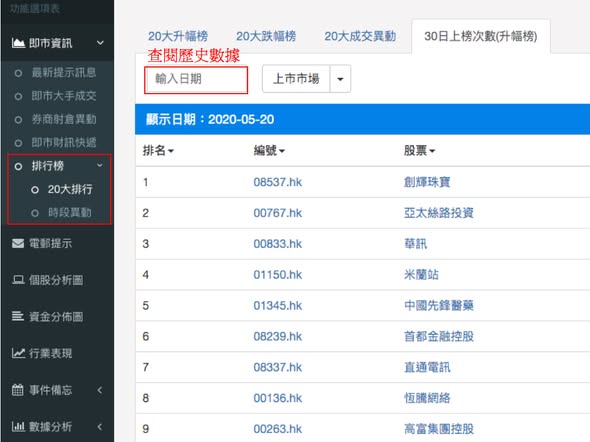
Task: Open stock code 00263.hk link
Action: pos(278,429)
